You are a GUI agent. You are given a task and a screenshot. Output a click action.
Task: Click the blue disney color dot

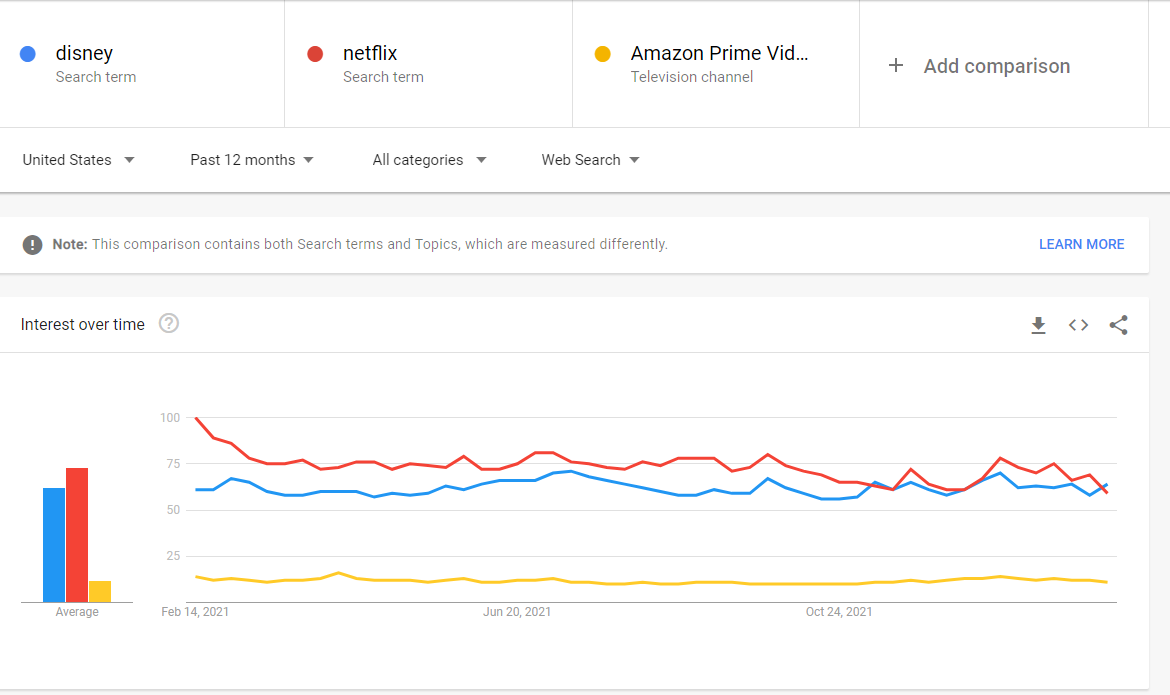coord(28,54)
